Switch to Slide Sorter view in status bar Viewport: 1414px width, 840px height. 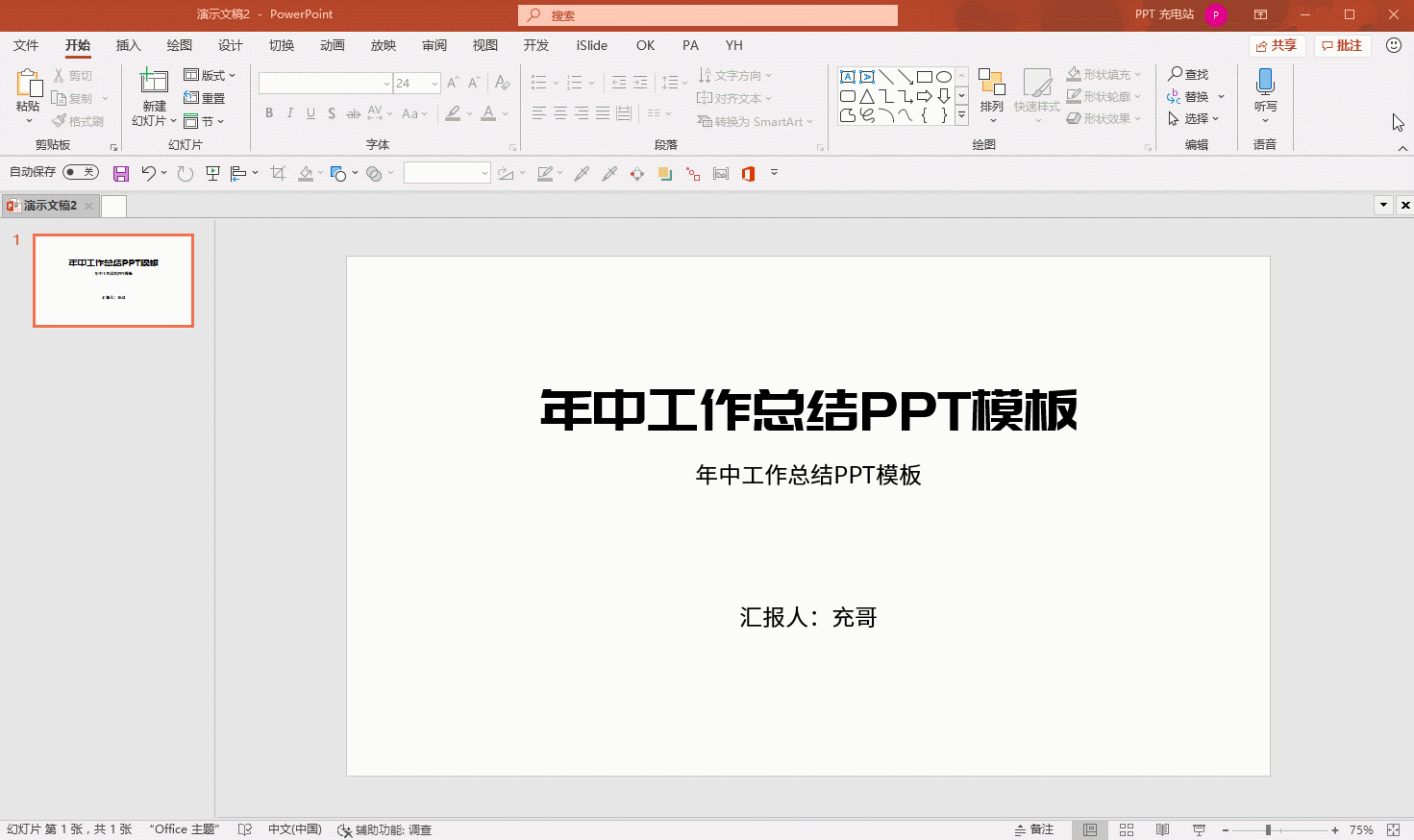[x=1127, y=829]
